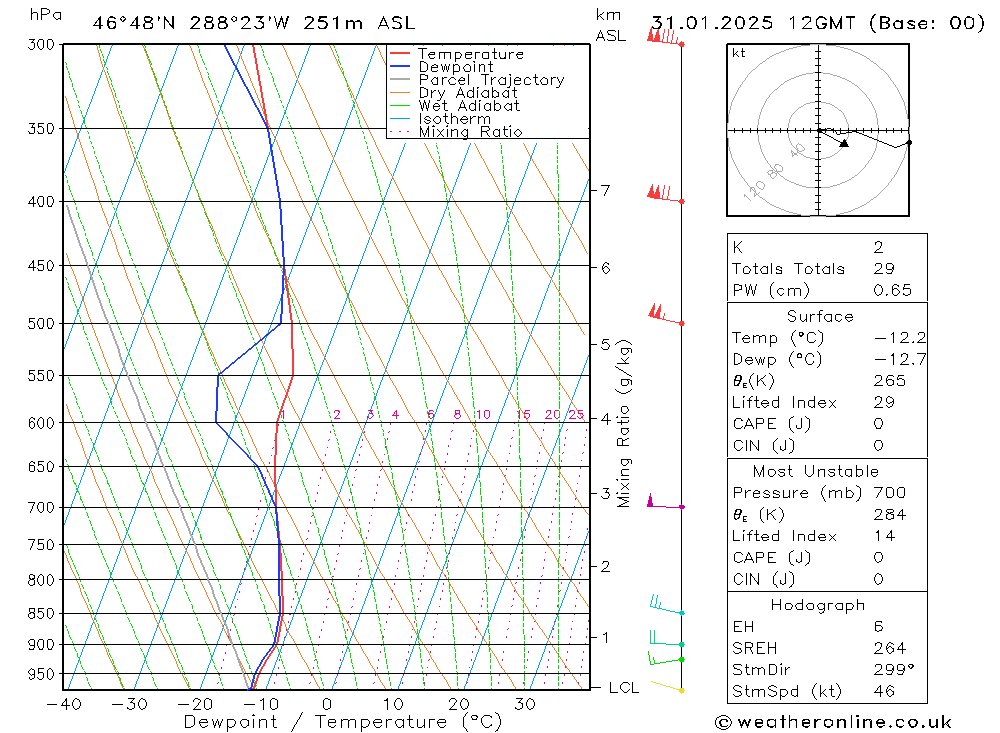Click the PW (cm) value 0.65
The height and width of the screenshot is (733, 1000).
click(x=892, y=290)
